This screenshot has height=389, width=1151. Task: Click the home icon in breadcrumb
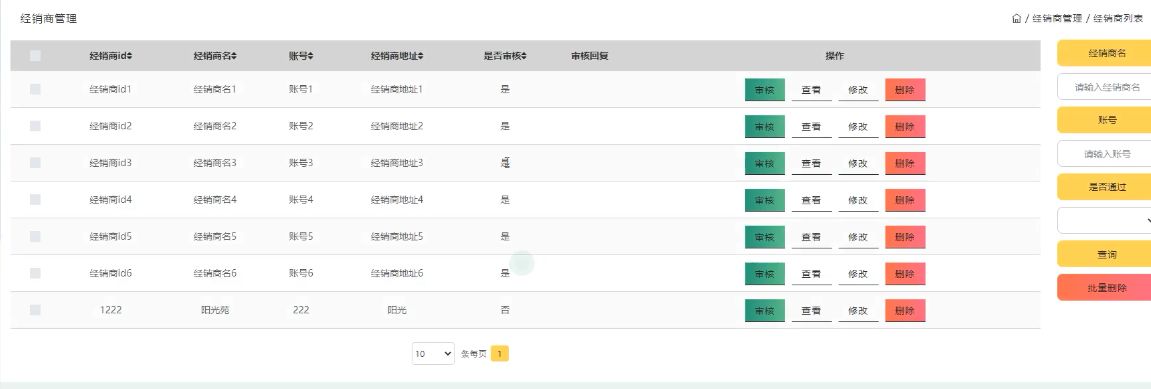pos(1016,19)
